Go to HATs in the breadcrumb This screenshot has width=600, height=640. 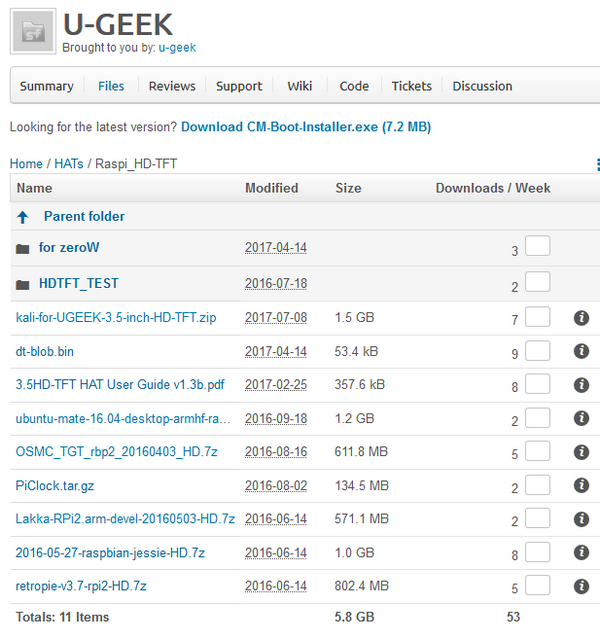[69, 164]
